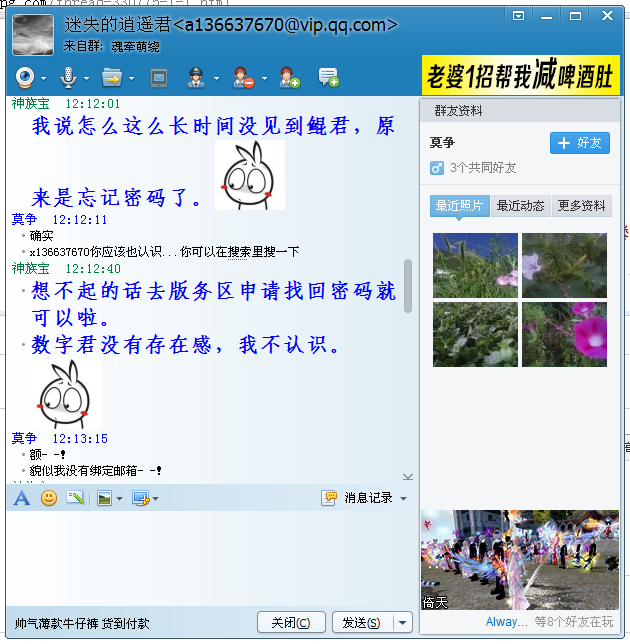Open send options arrow beside 发送
Image resolution: width=630 pixels, height=644 pixels.
point(403,623)
